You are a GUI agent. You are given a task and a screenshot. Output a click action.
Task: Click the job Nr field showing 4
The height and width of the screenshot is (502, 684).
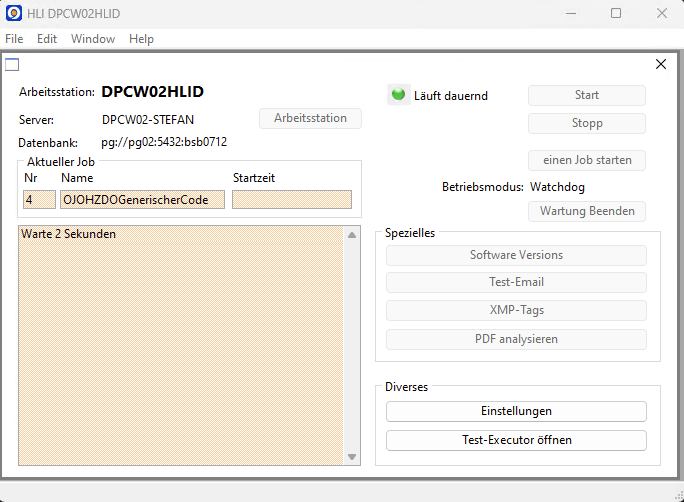pos(39,200)
